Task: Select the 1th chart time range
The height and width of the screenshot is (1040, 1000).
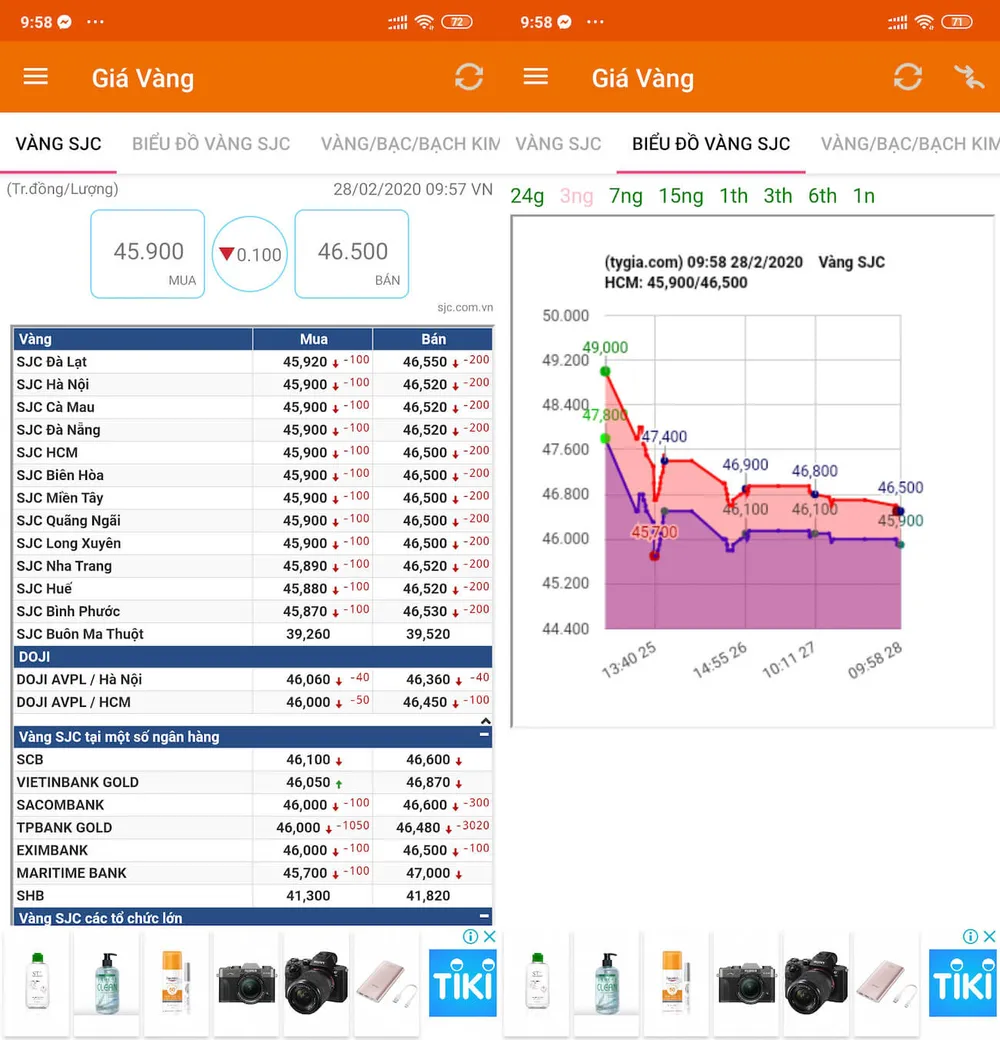Action: [733, 196]
